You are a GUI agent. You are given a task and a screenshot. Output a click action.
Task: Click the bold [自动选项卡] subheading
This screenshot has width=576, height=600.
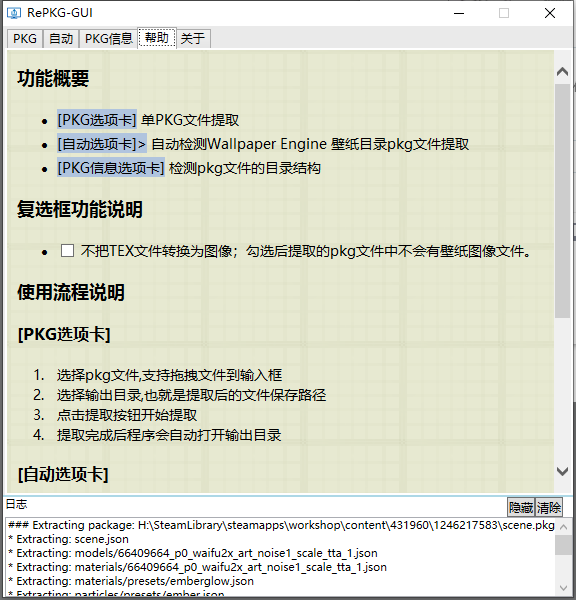(63, 474)
